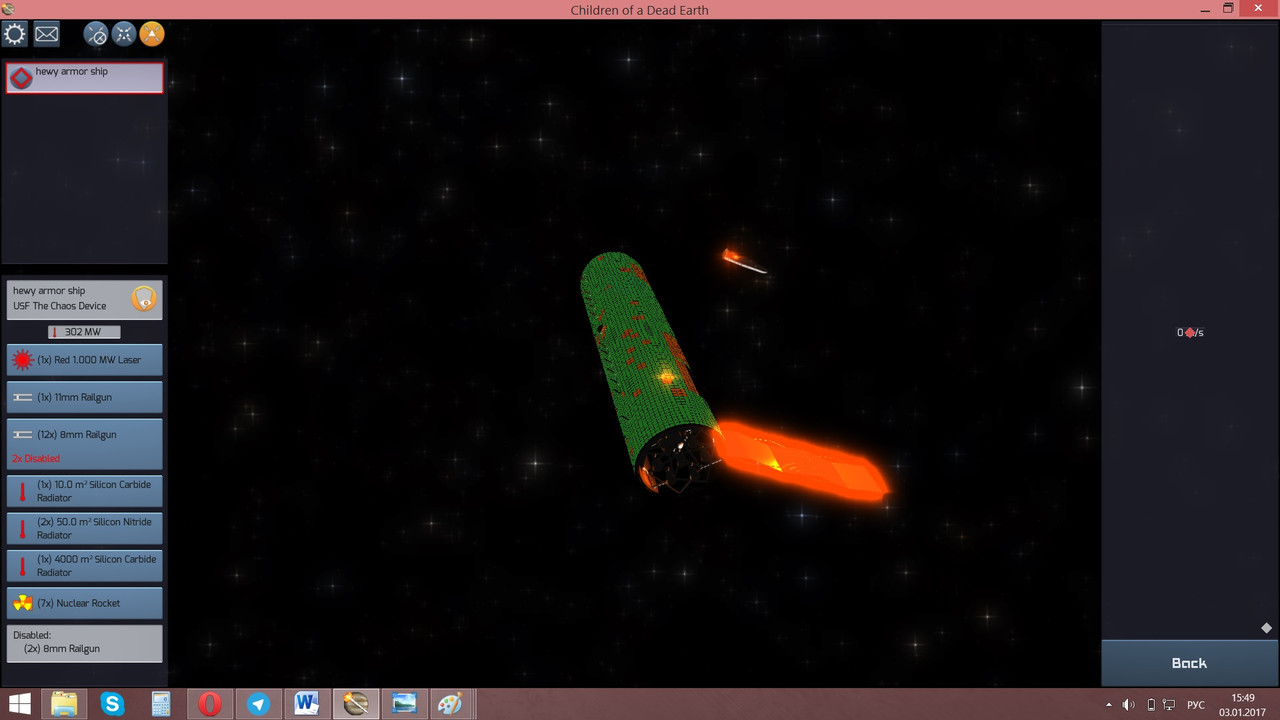This screenshot has height=720, width=1280.
Task: Click the 11mm Railgun barrel icon
Action: (22, 397)
